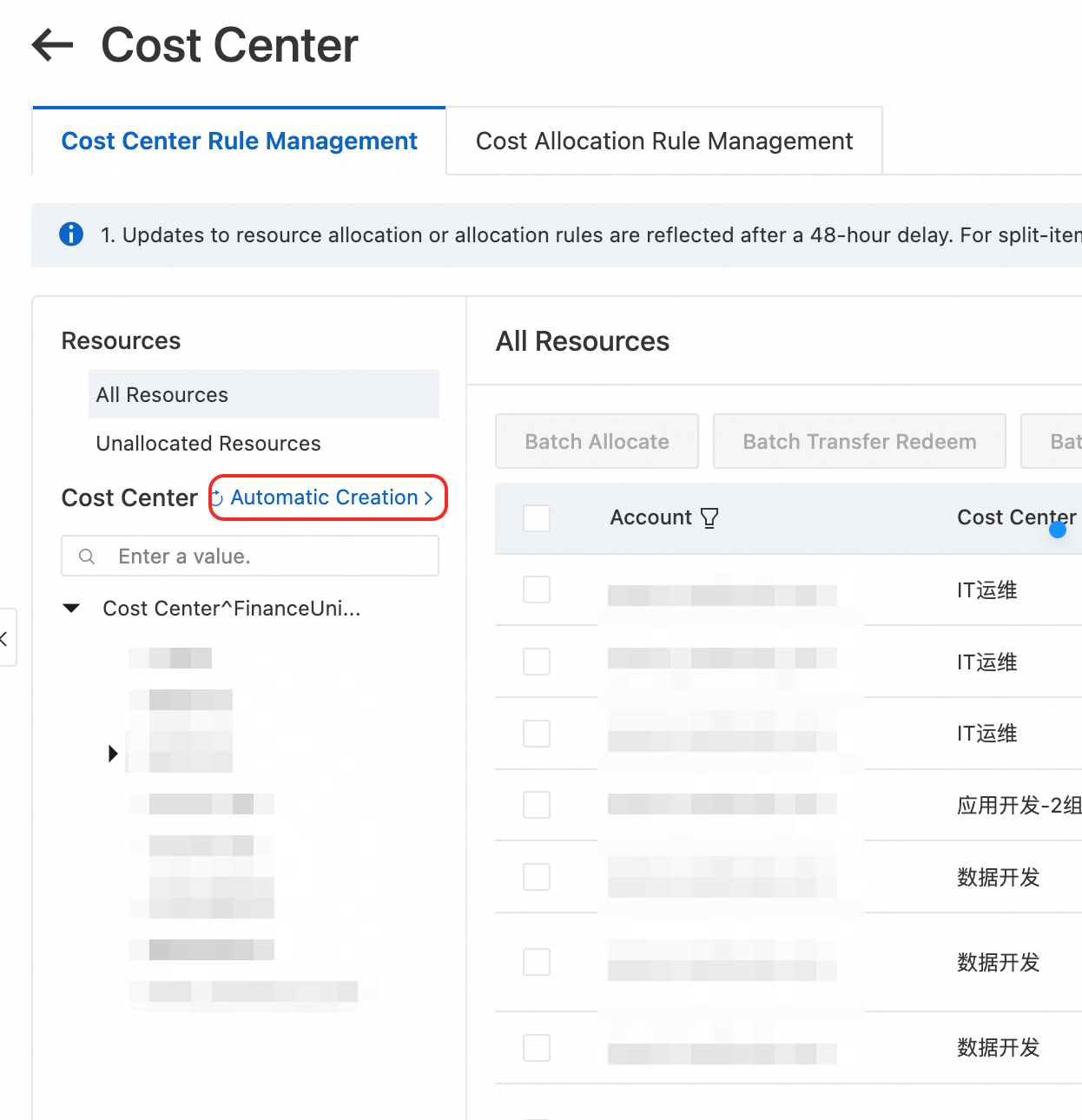This screenshot has height=1120, width=1082.
Task: Click the blue info icon in the notice
Action: point(71,234)
